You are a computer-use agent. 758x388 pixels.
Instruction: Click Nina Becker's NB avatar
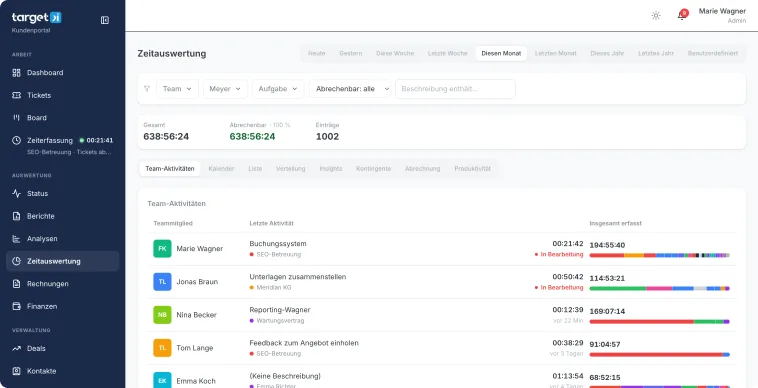[162, 315]
